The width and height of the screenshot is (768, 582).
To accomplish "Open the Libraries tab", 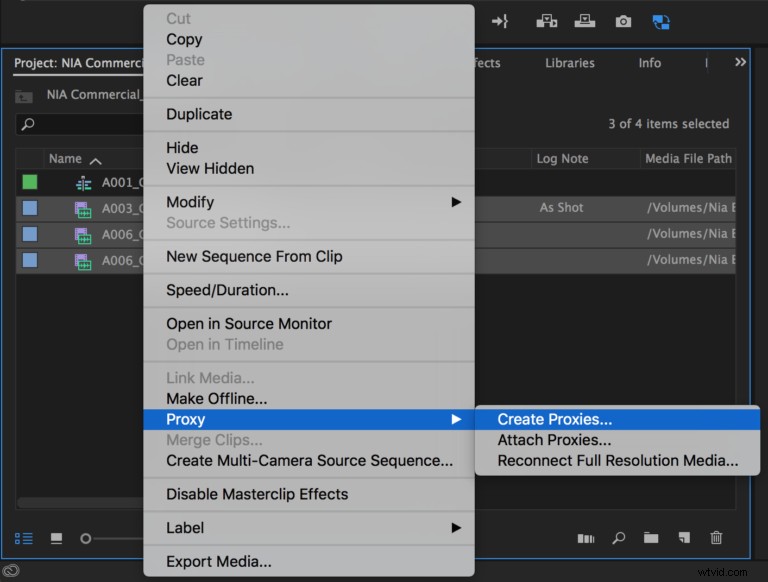I will 570,63.
